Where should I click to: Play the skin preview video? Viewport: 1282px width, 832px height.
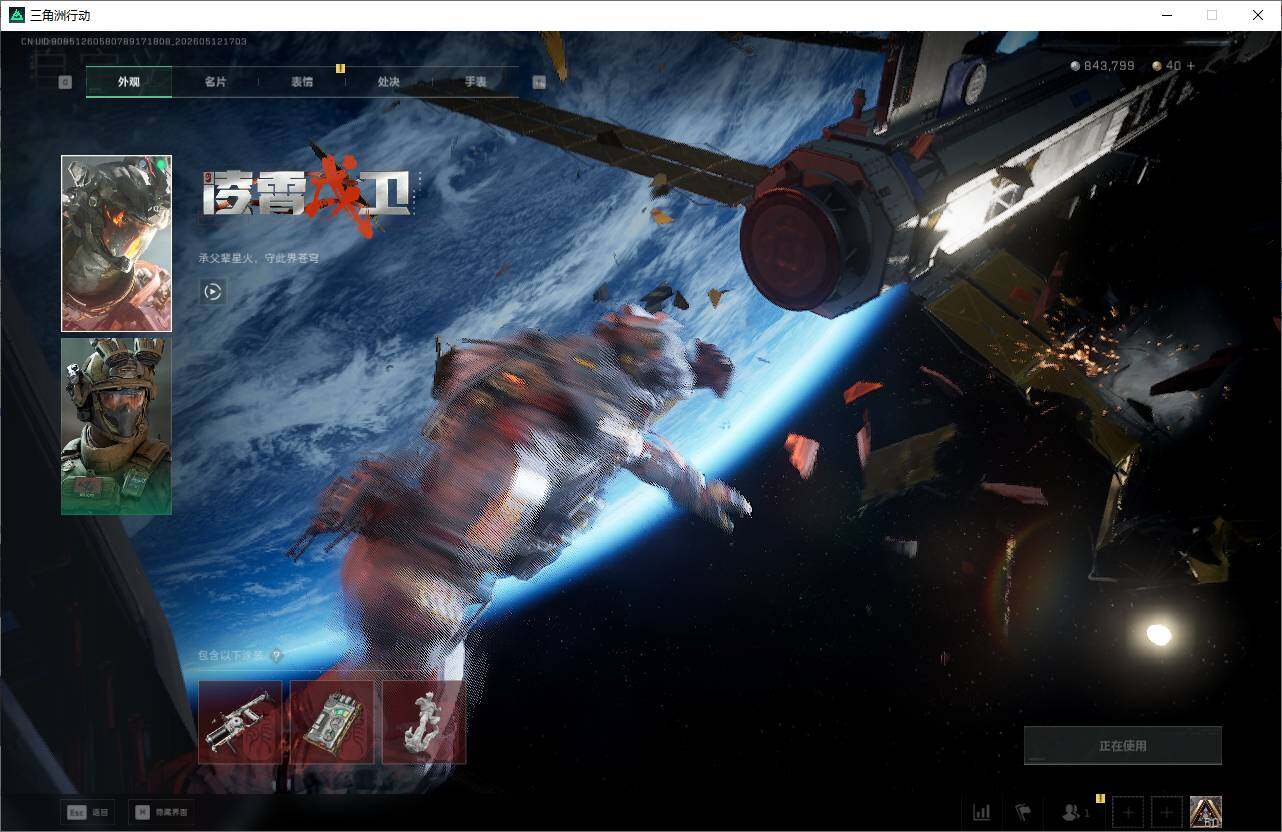coord(212,292)
